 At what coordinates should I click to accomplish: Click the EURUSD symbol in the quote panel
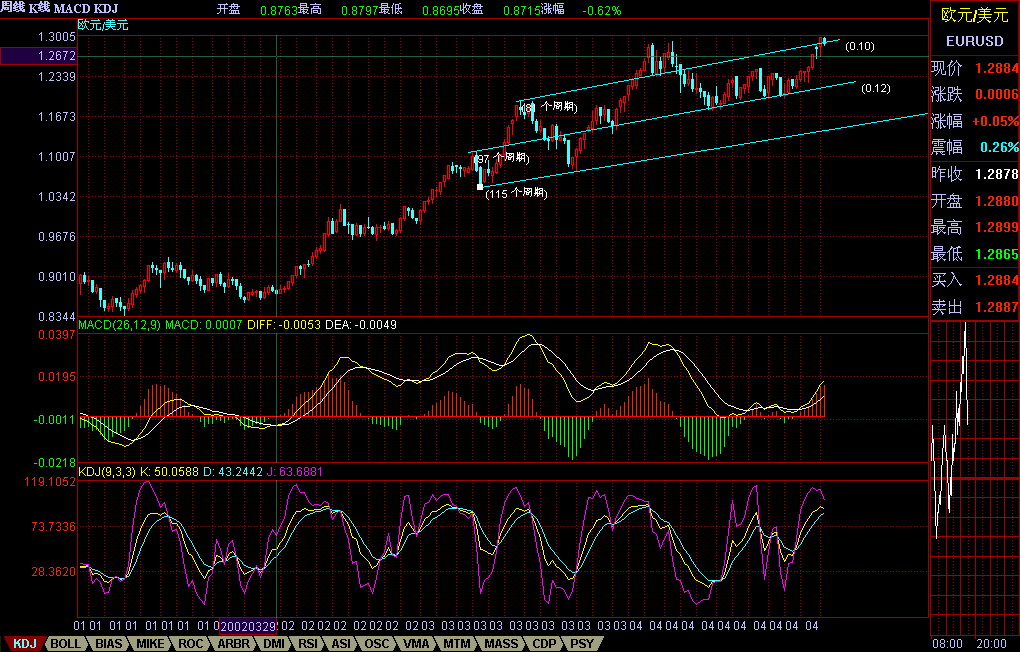pyautogui.click(x=974, y=41)
